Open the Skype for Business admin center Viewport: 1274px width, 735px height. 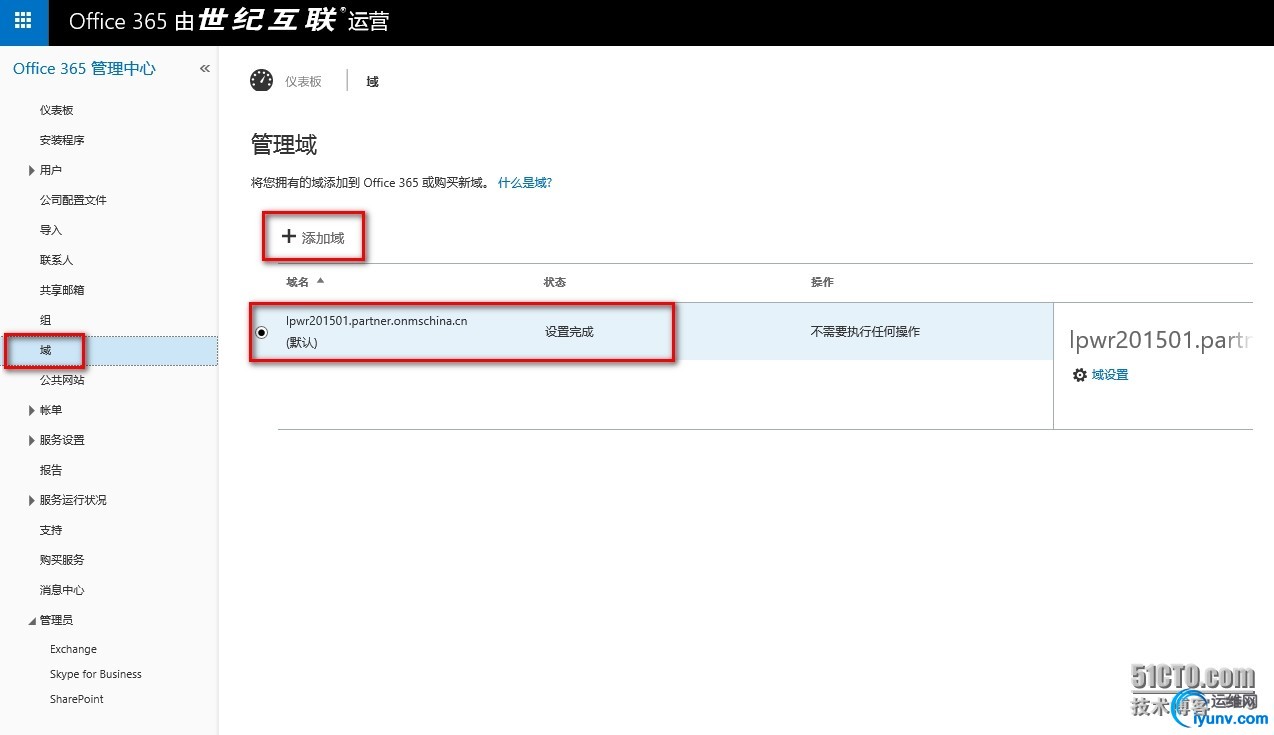coord(96,674)
